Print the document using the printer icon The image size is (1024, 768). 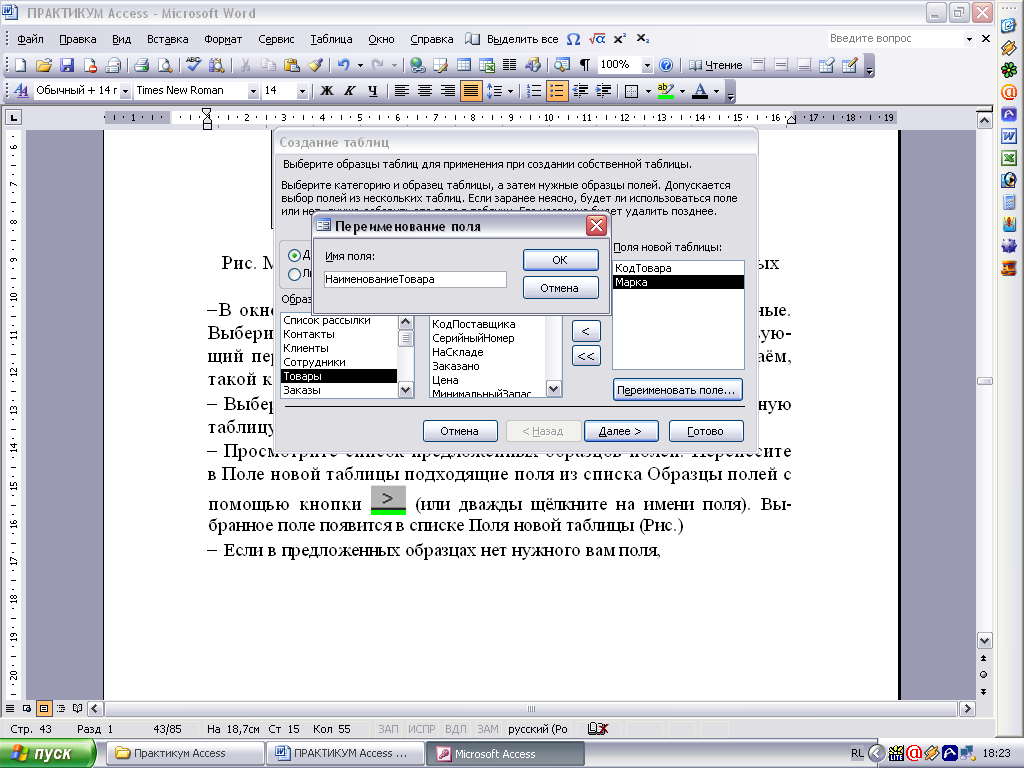[x=142, y=65]
